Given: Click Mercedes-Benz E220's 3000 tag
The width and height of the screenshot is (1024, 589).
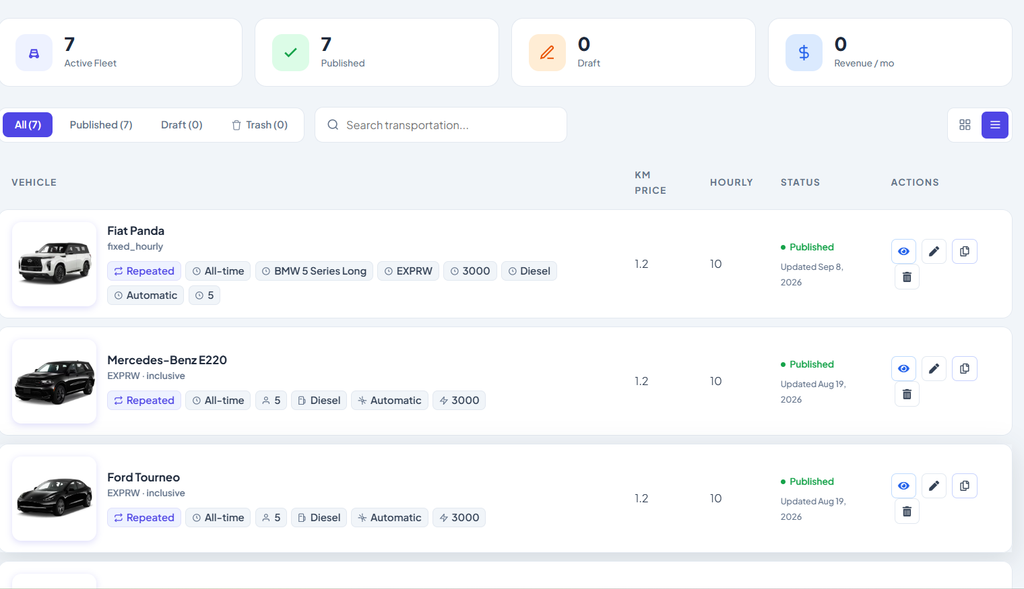Looking at the screenshot, I should tap(459, 400).
